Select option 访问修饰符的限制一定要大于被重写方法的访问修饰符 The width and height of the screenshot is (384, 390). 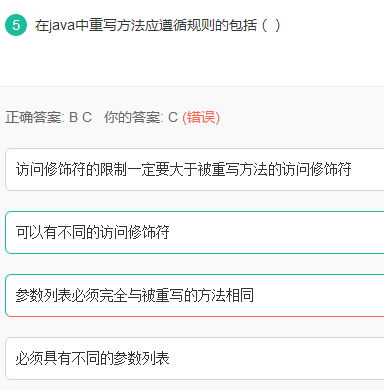point(195,169)
